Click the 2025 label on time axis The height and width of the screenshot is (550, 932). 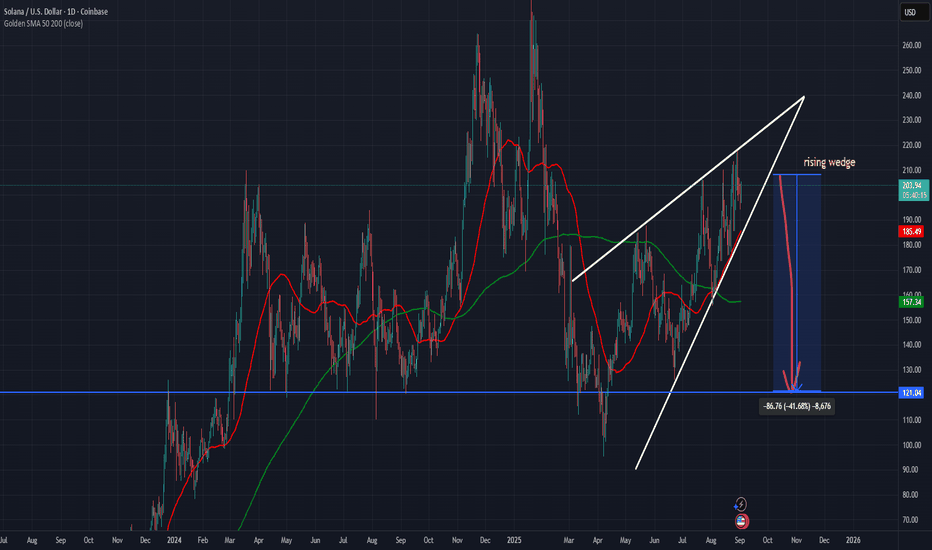pos(514,540)
